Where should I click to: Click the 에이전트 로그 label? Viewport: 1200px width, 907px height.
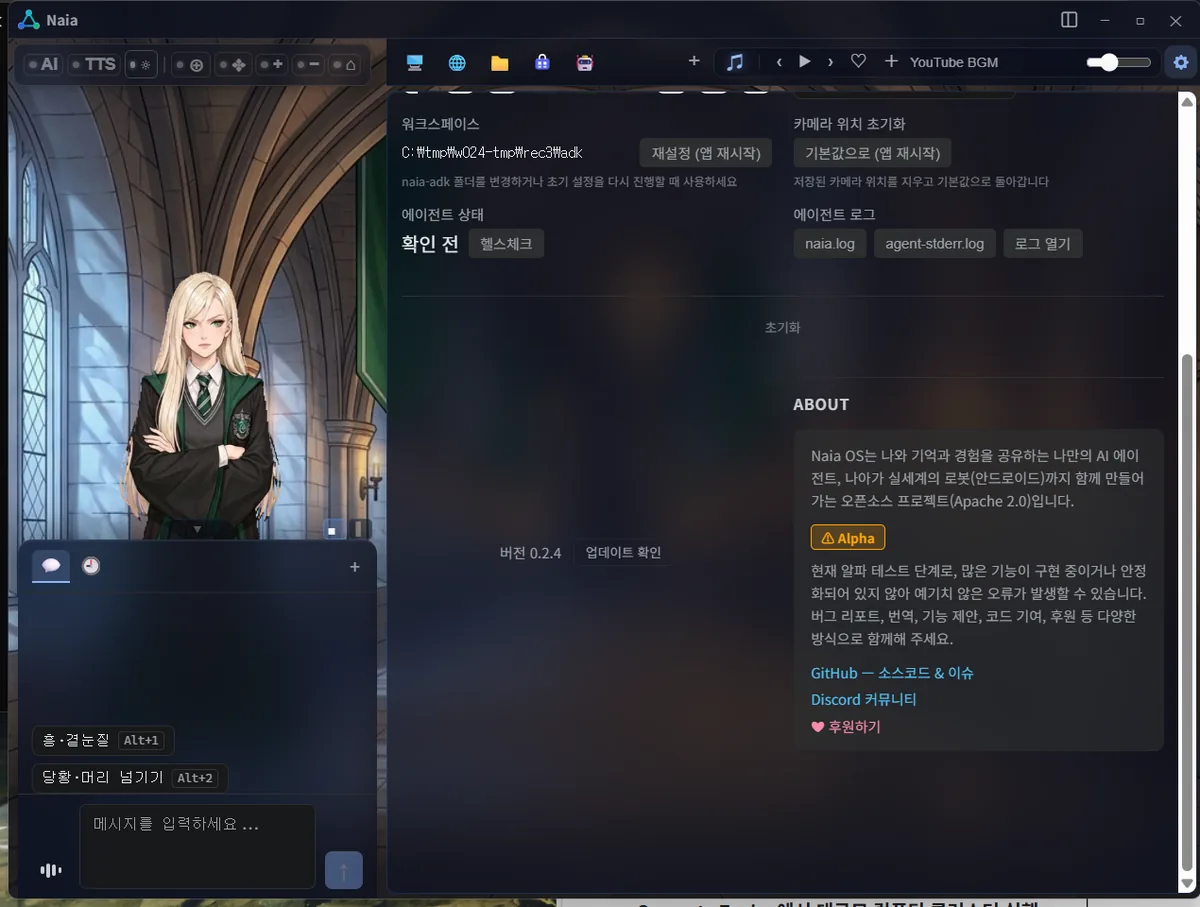pos(834,215)
